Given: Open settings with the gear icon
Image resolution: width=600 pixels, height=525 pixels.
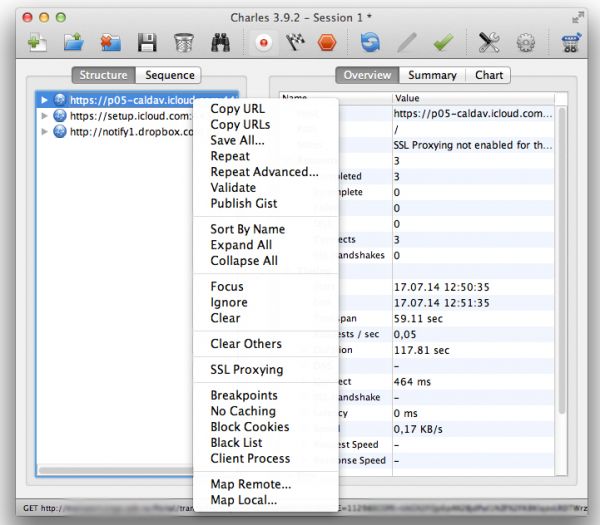Looking at the screenshot, I should [526, 44].
